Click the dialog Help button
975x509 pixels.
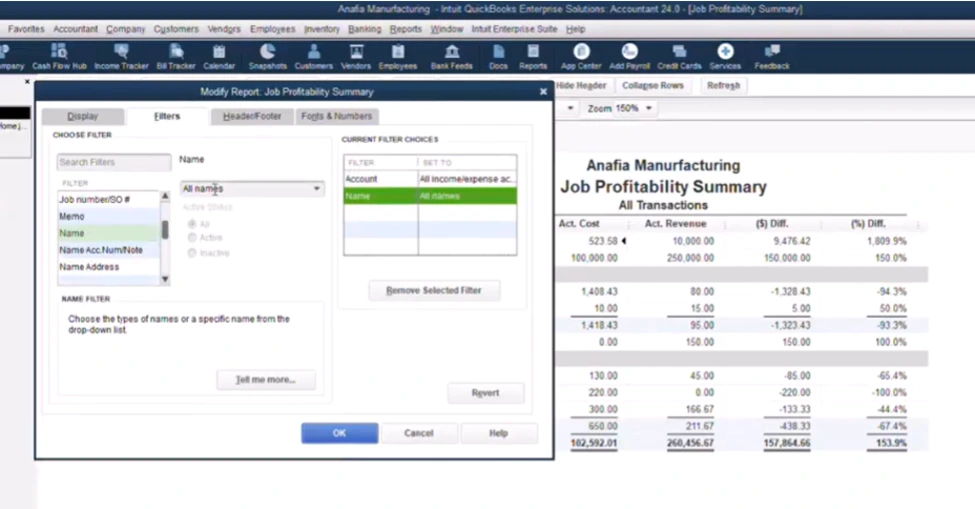click(499, 433)
